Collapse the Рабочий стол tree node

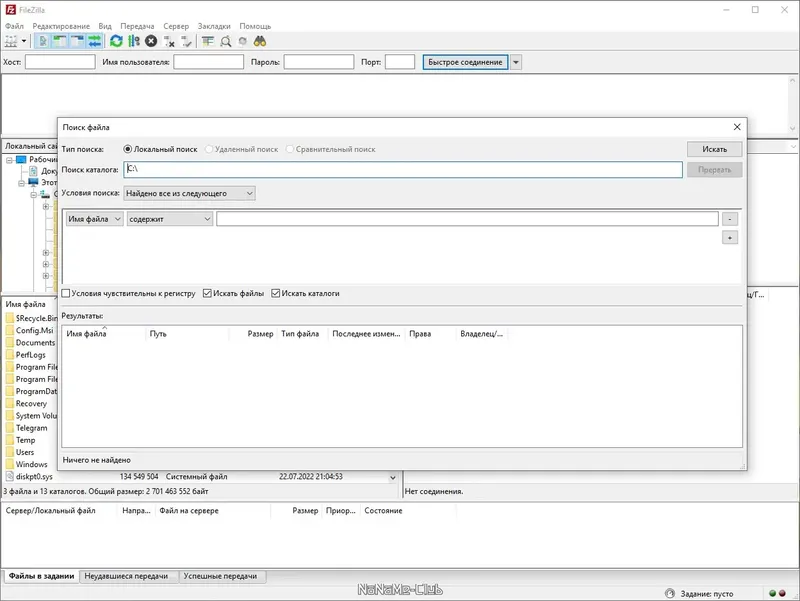point(9,160)
